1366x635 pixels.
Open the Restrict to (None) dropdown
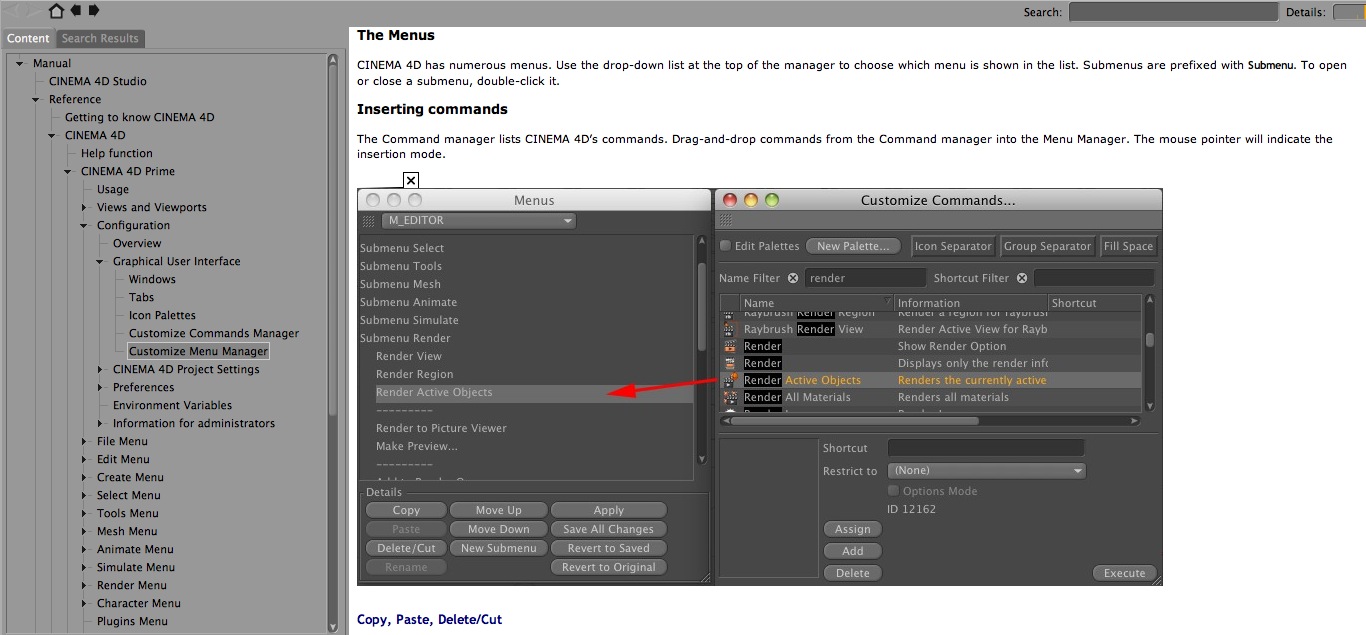pyautogui.click(x=987, y=470)
